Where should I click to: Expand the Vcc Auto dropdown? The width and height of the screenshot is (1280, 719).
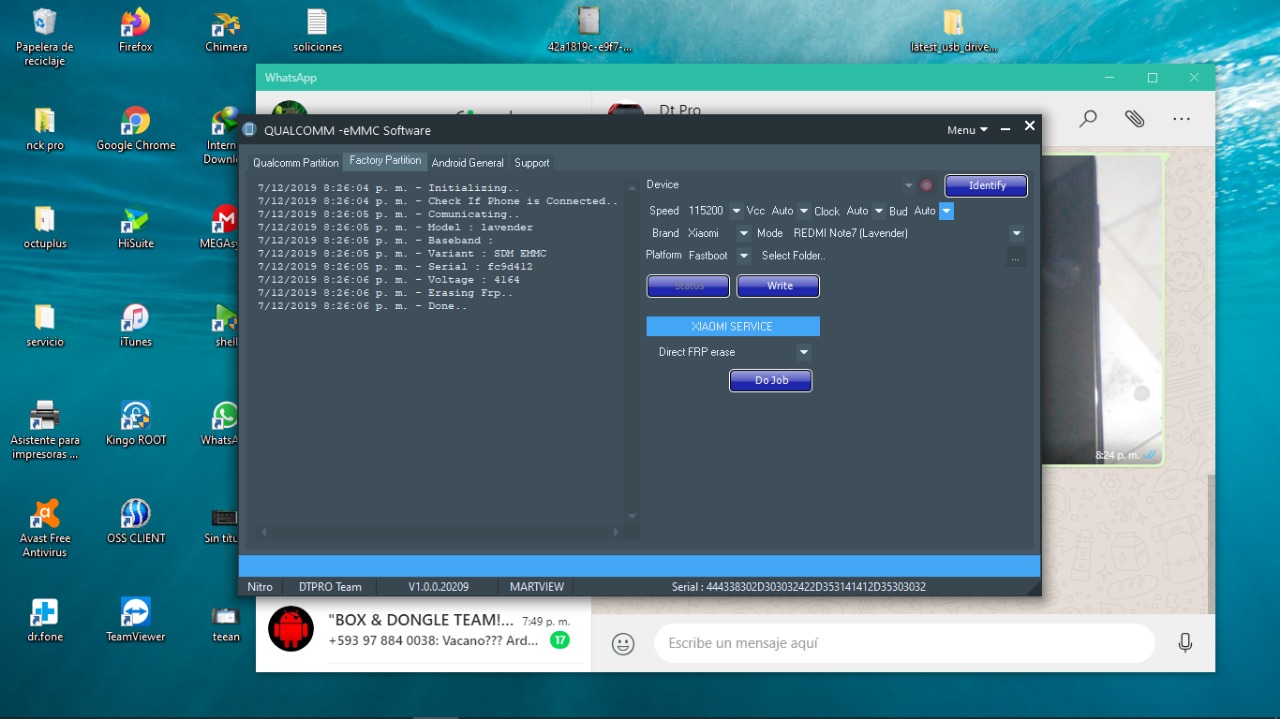tap(804, 211)
